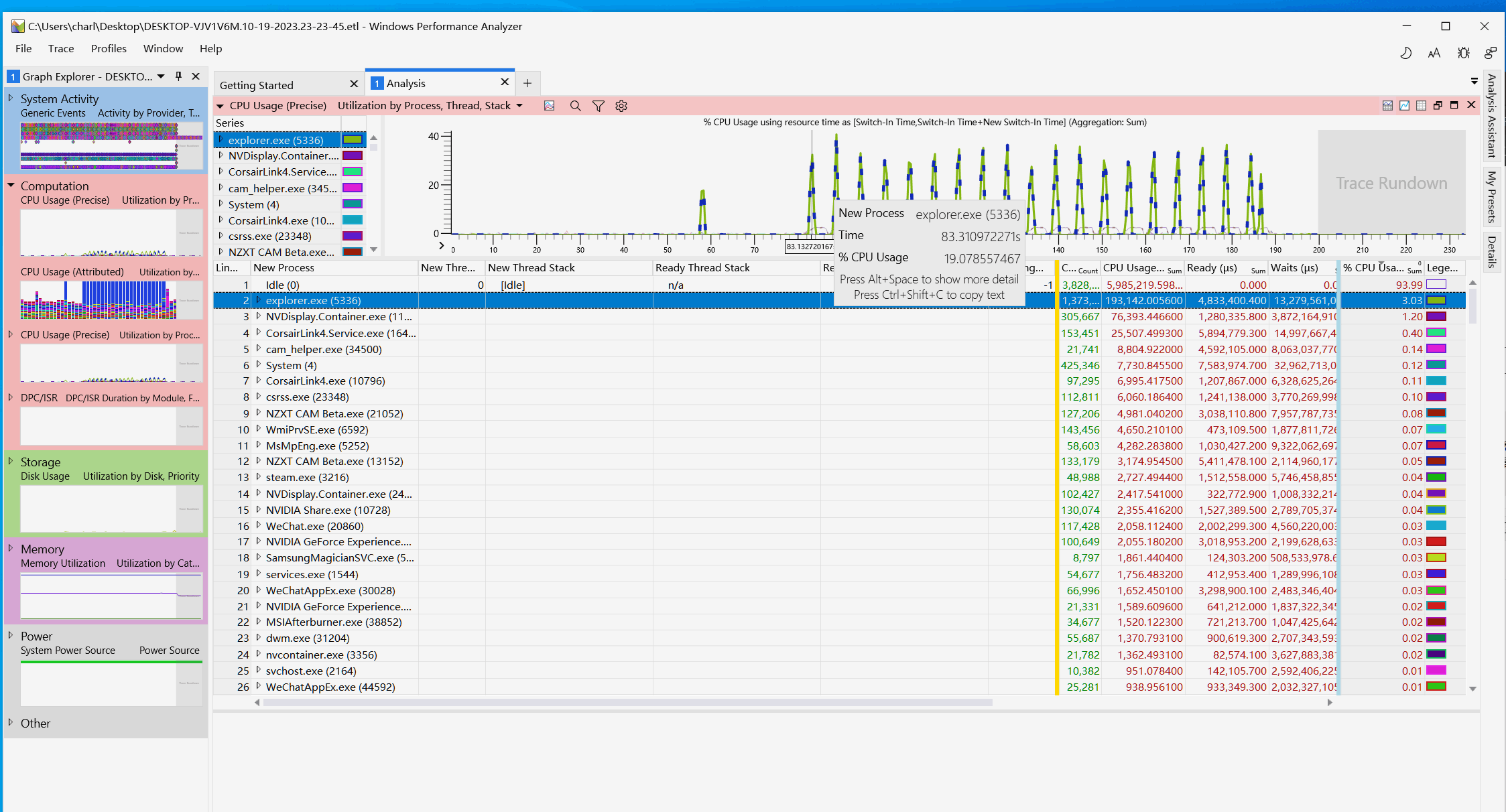Open view editor gear icon
Image resolution: width=1506 pixels, height=812 pixels.
pyautogui.click(x=621, y=106)
